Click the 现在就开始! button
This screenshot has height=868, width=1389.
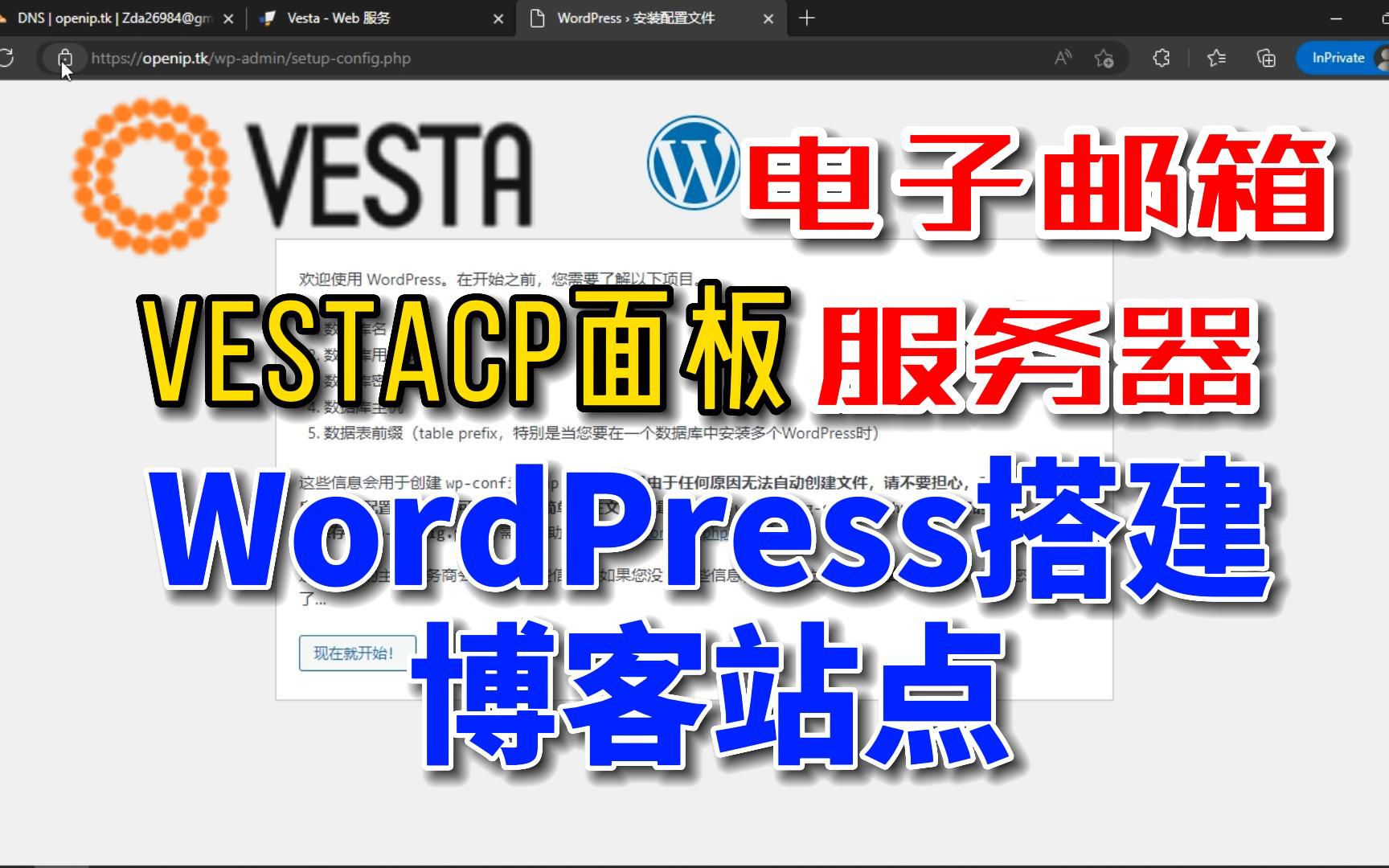358,653
